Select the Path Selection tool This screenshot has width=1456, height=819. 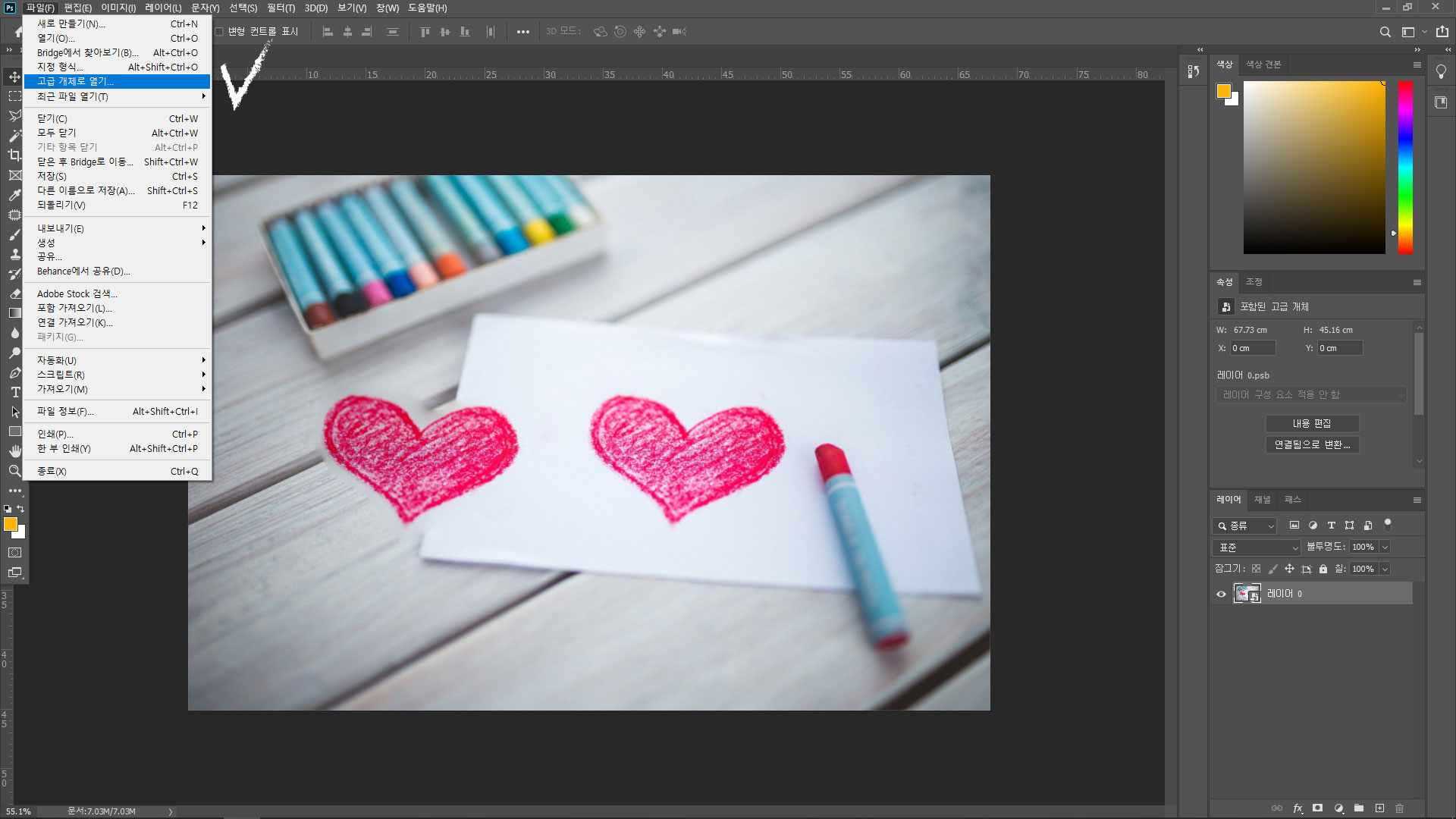(x=14, y=412)
